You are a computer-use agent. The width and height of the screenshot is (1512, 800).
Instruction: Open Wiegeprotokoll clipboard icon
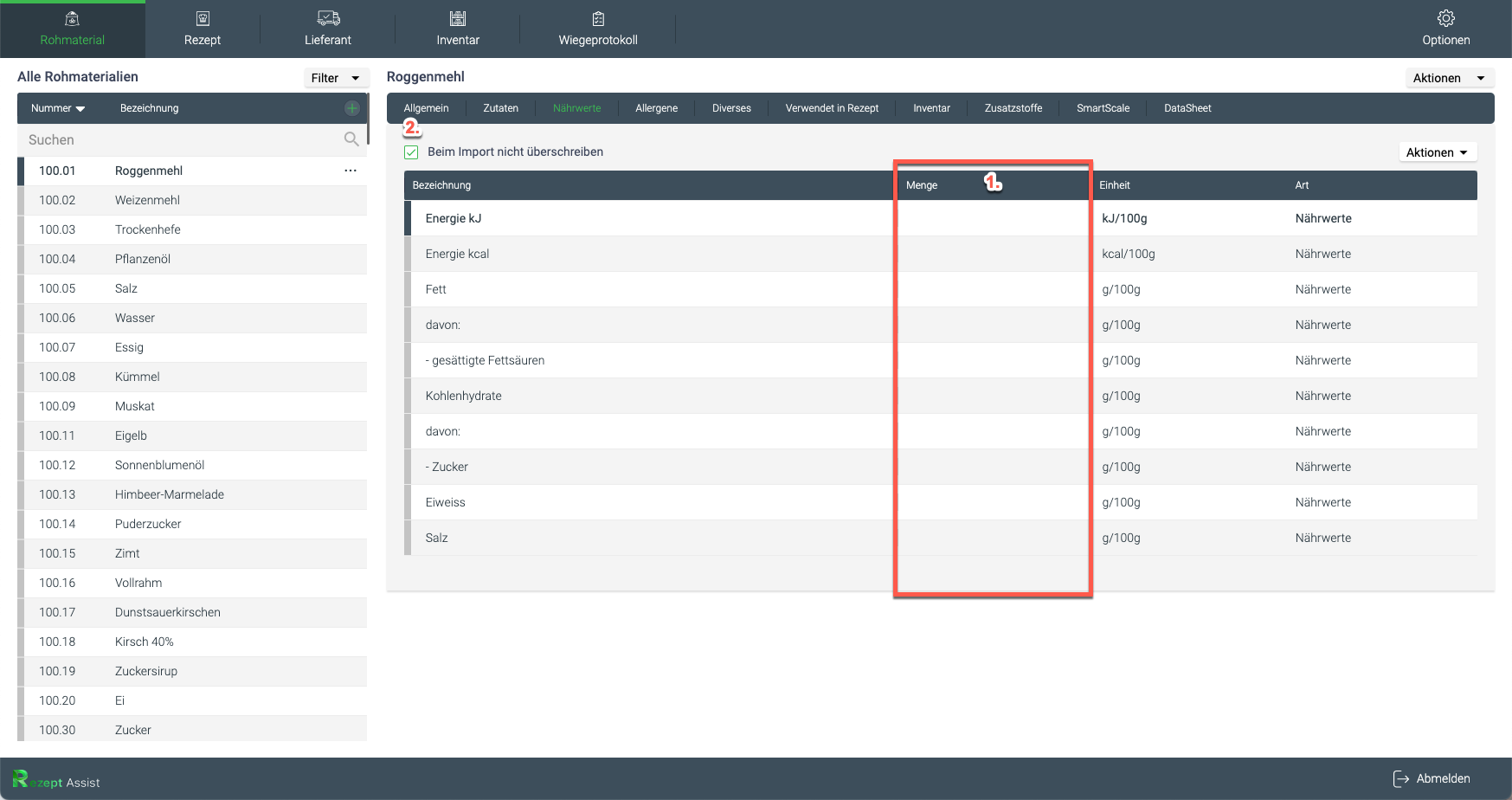pyautogui.click(x=598, y=19)
